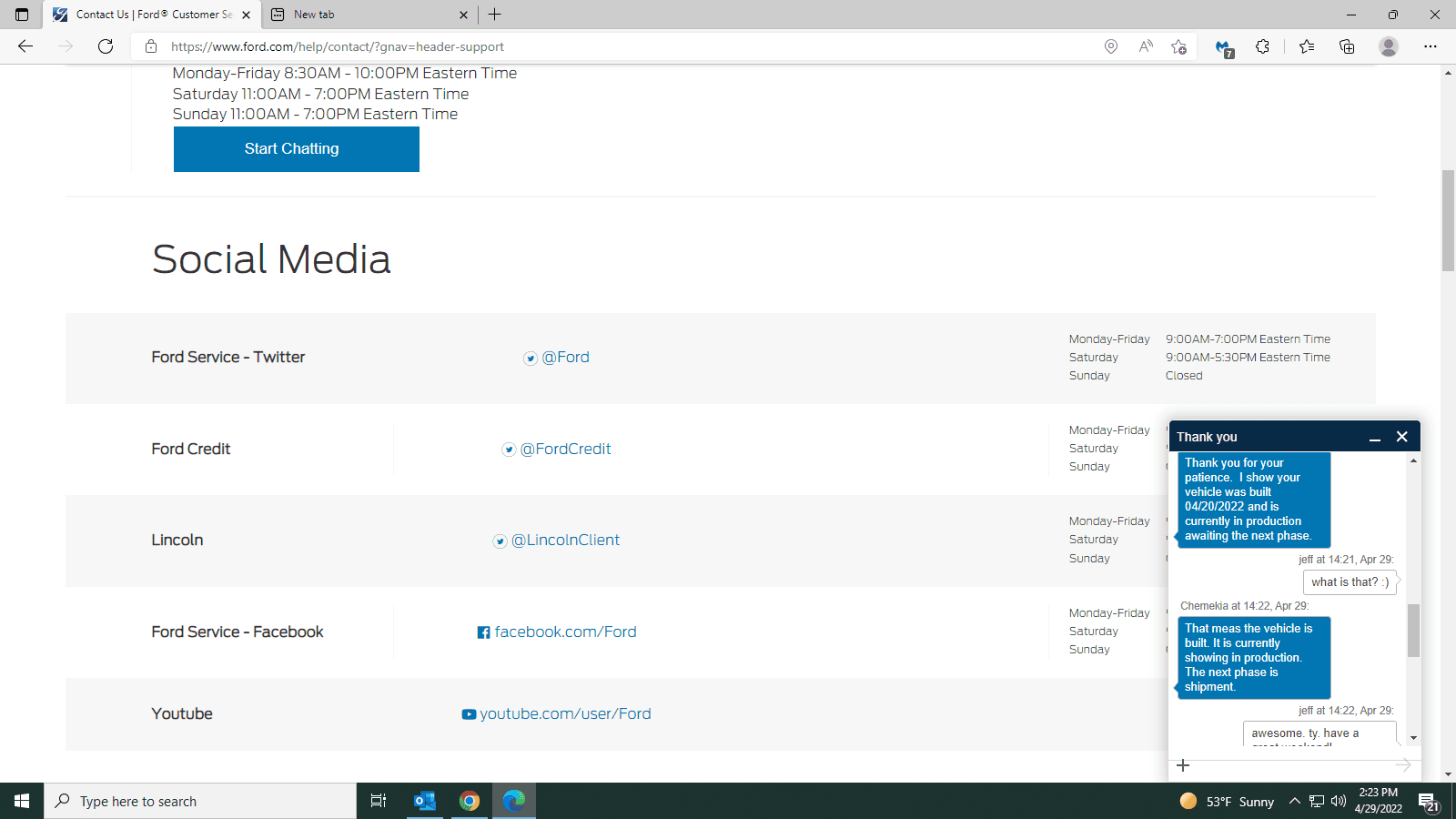Open the Windows Start menu
This screenshot has width=1456, height=819.
(x=22, y=801)
